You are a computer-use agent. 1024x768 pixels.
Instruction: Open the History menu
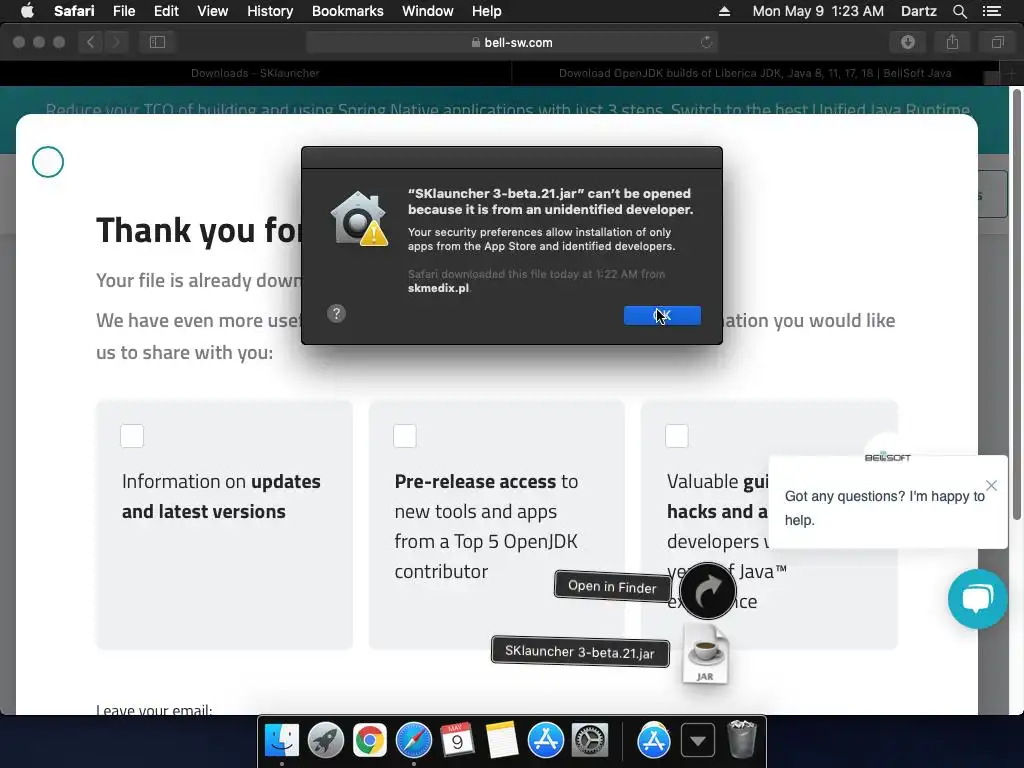click(270, 11)
